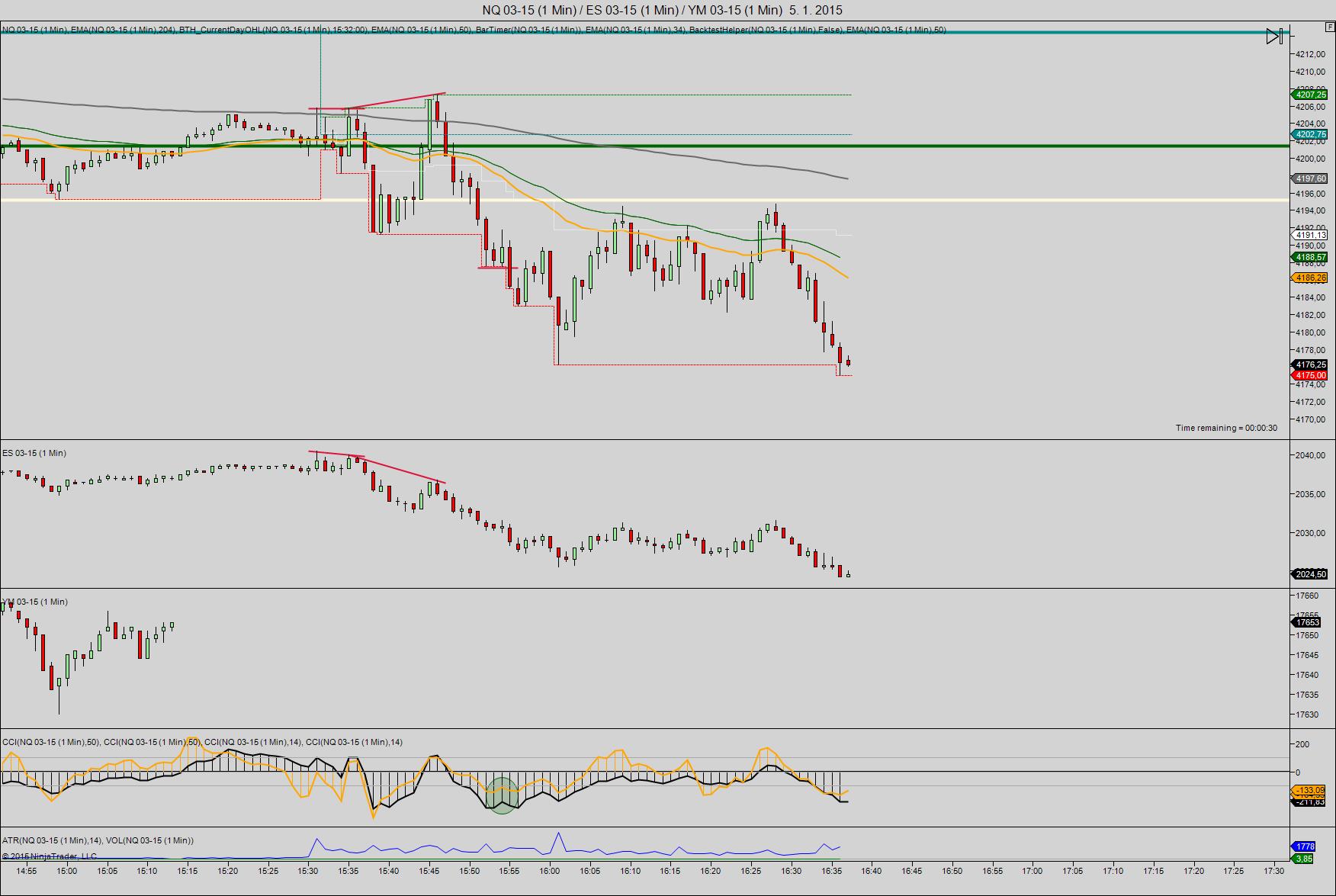Click the YM 03-15 (1 Min) panel label
This screenshot has width=1336, height=896.
click(35, 602)
